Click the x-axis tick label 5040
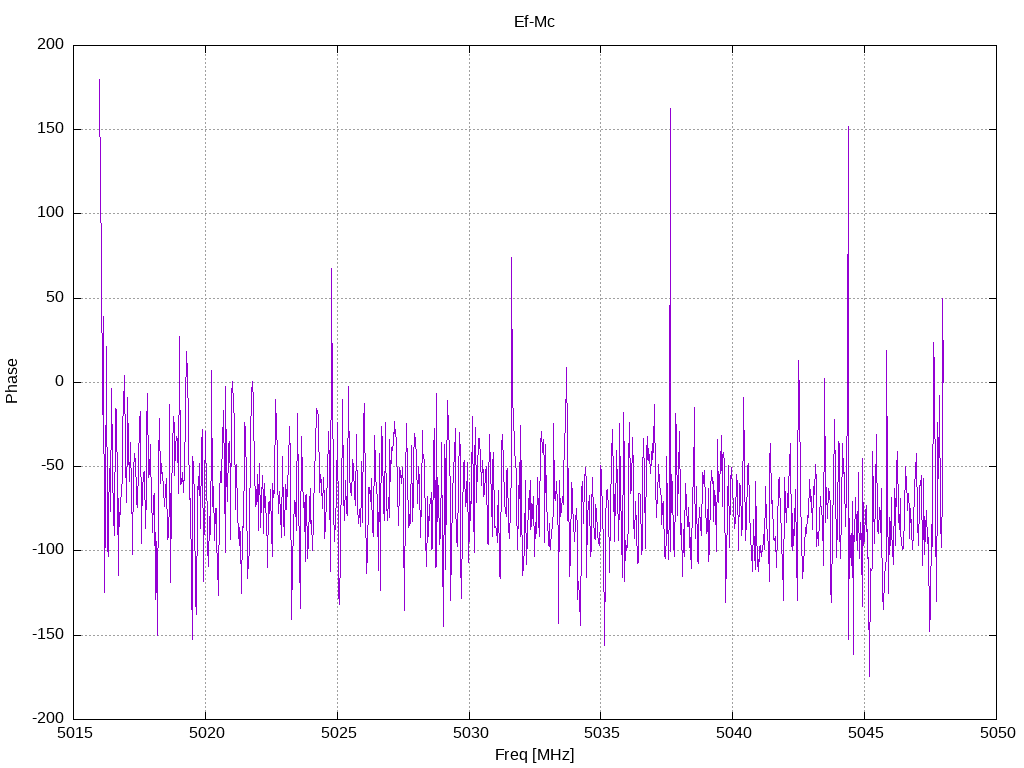Viewport: 1024px width, 768px height. tap(733, 733)
